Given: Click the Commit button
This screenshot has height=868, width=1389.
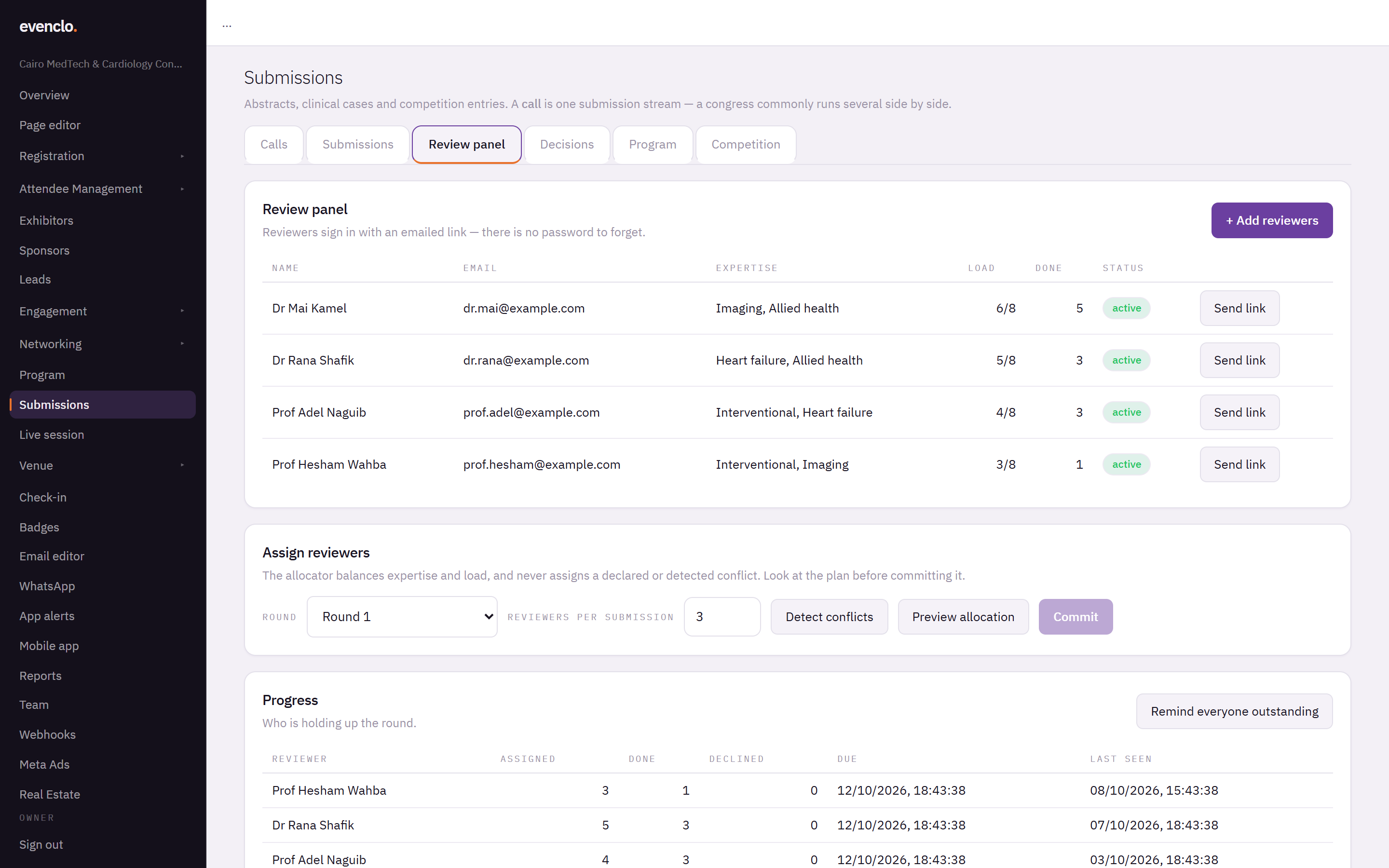Looking at the screenshot, I should tap(1076, 617).
